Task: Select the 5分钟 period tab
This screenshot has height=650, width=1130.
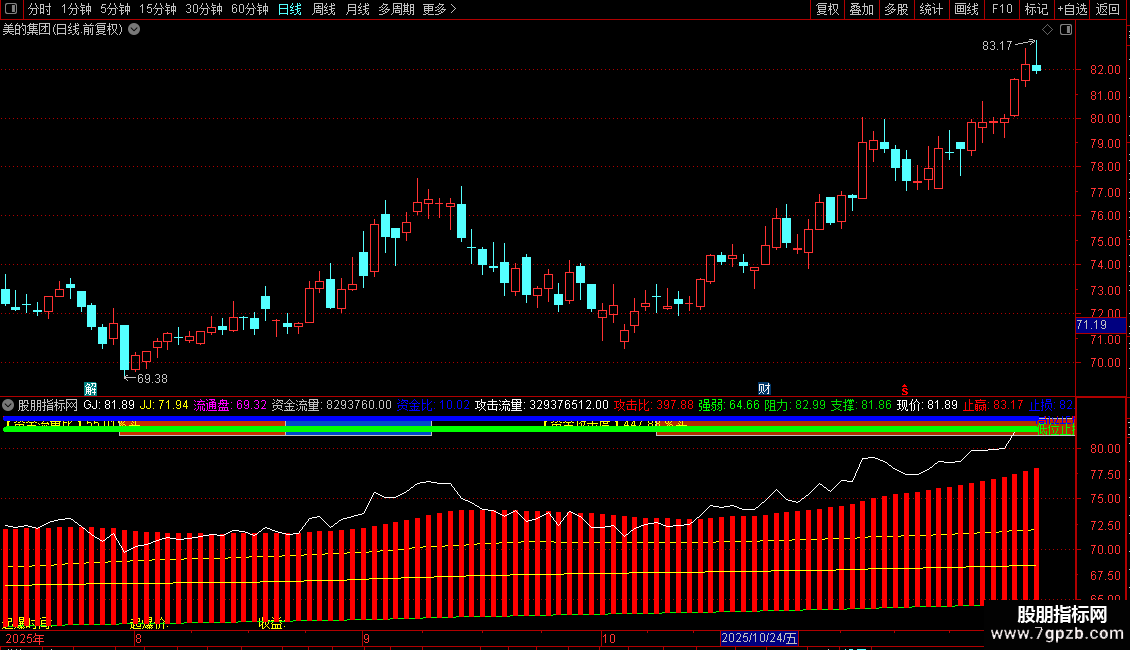Action: [115, 9]
